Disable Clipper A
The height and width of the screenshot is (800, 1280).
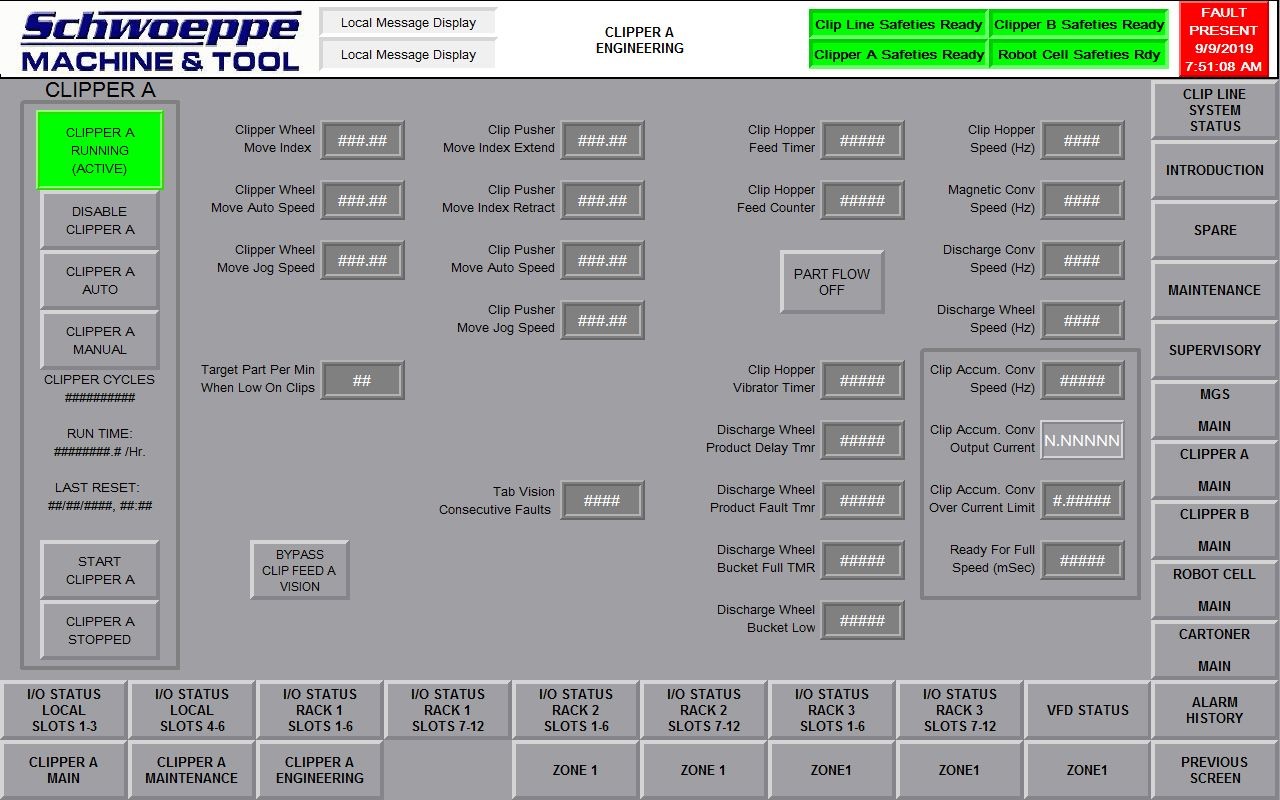pos(100,220)
